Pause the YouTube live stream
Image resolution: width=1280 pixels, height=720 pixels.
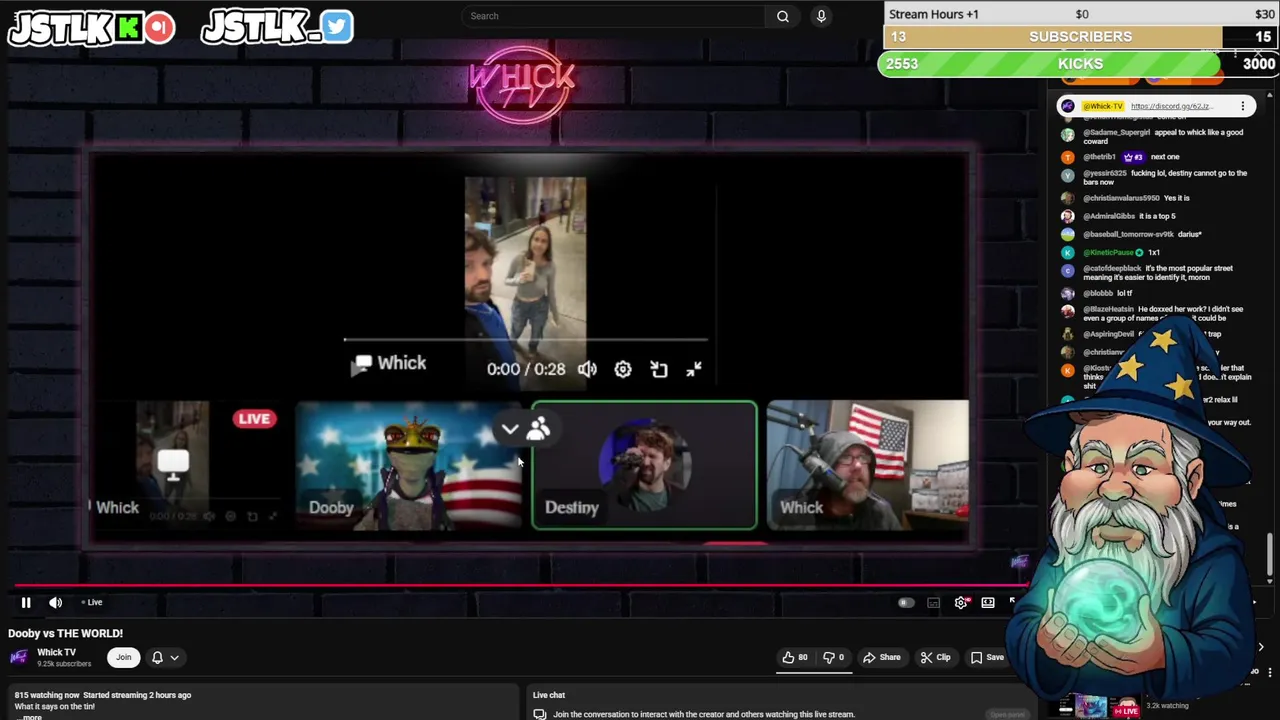(x=26, y=602)
